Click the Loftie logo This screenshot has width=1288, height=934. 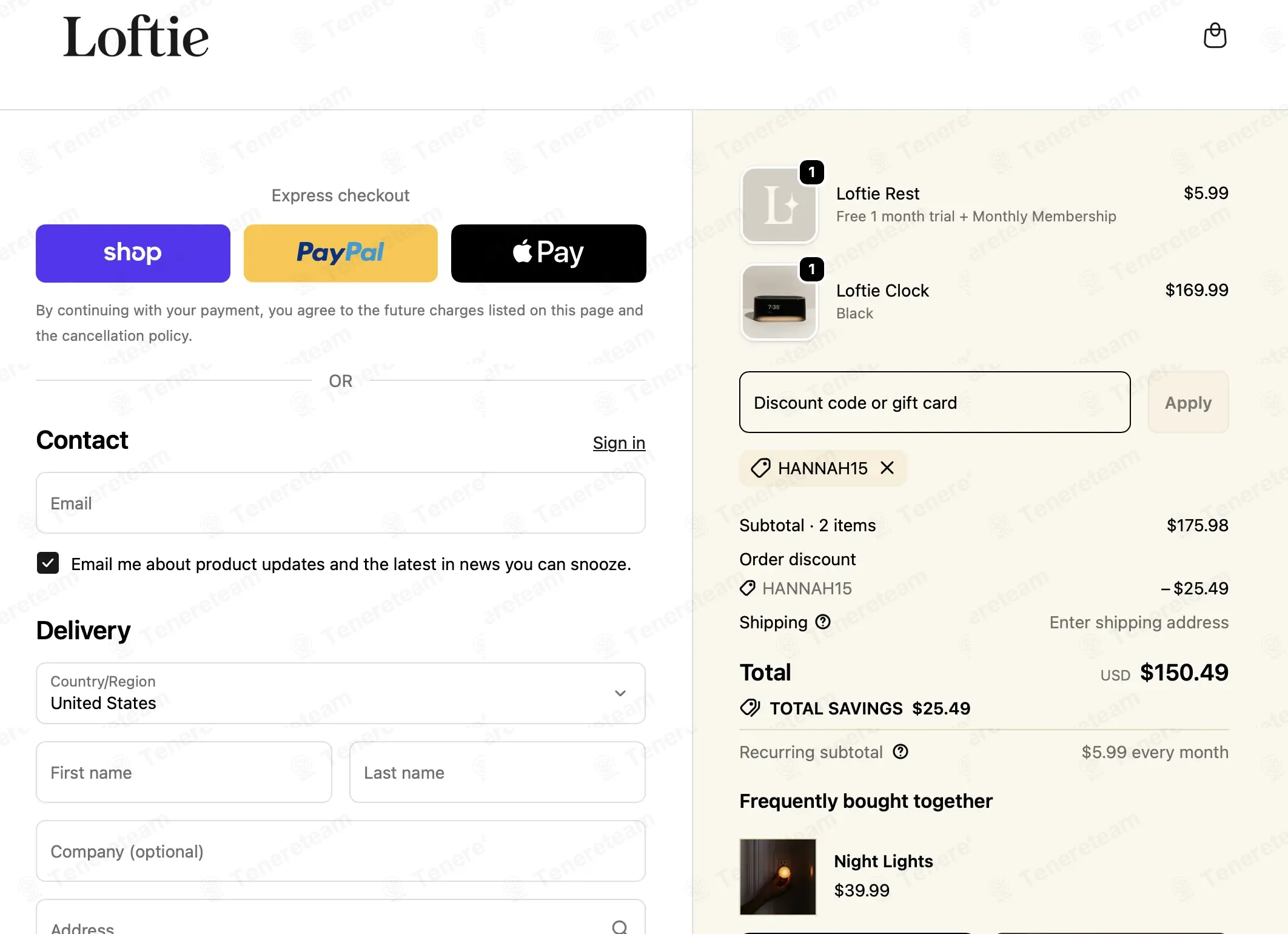click(x=136, y=37)
